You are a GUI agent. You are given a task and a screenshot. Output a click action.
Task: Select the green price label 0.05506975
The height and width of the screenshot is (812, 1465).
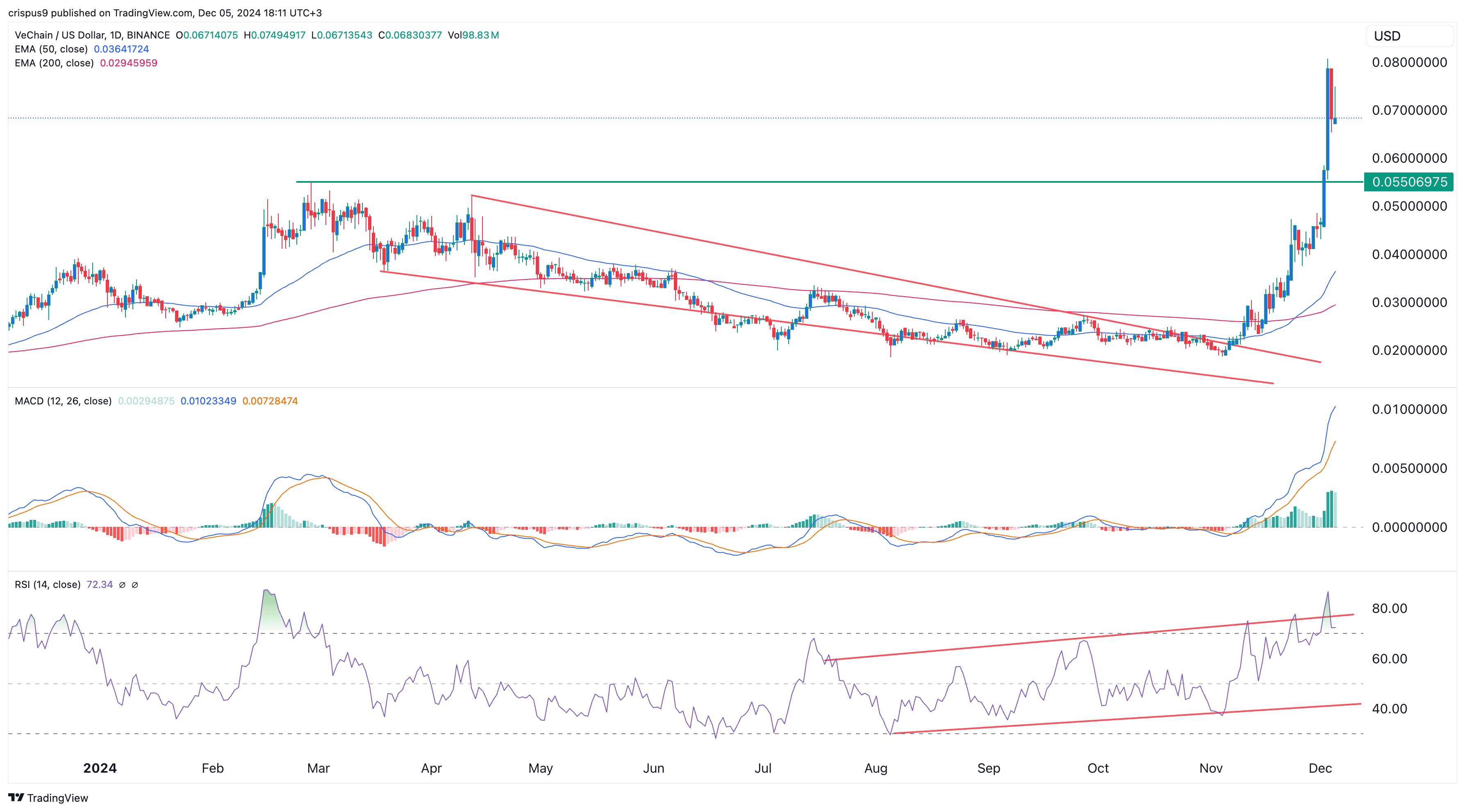coord(1409,182)
